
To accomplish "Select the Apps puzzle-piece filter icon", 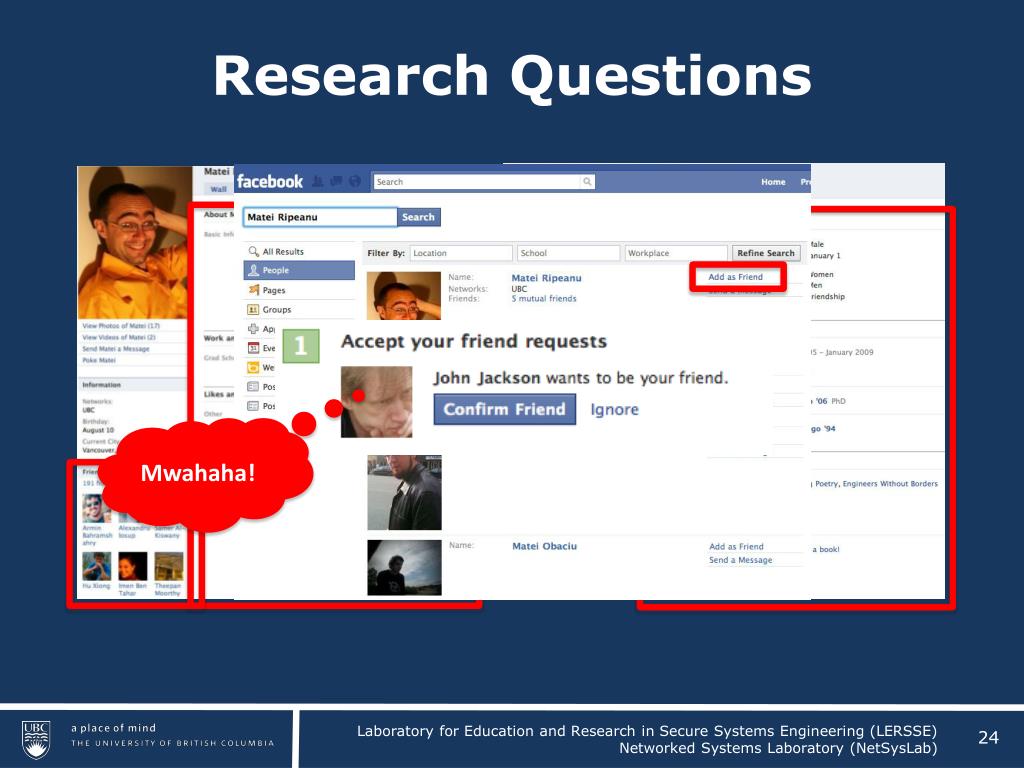I will click(x=253, y=328).
